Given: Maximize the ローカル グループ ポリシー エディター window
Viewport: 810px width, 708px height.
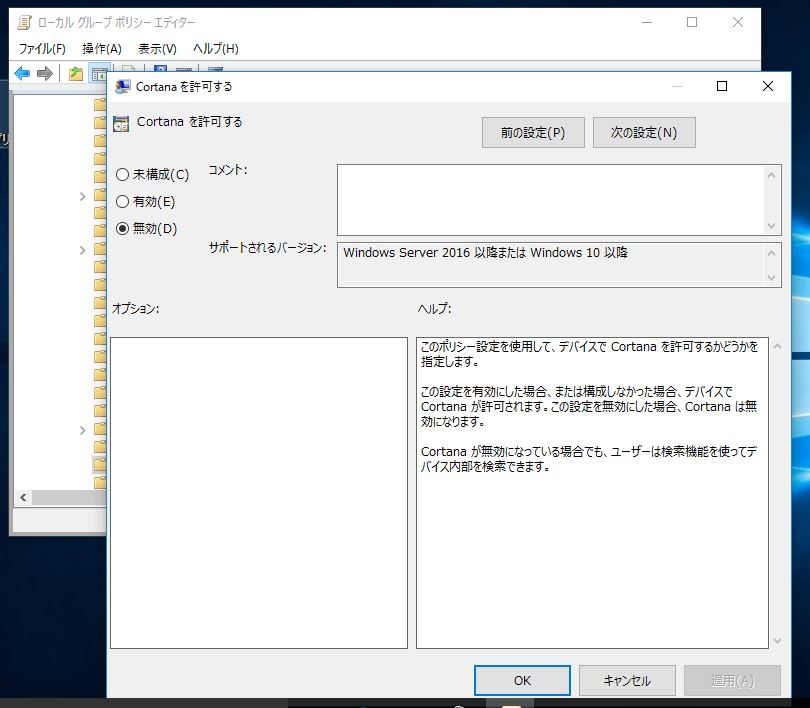Looking at the screenshot, I should [x=692, y=22].
